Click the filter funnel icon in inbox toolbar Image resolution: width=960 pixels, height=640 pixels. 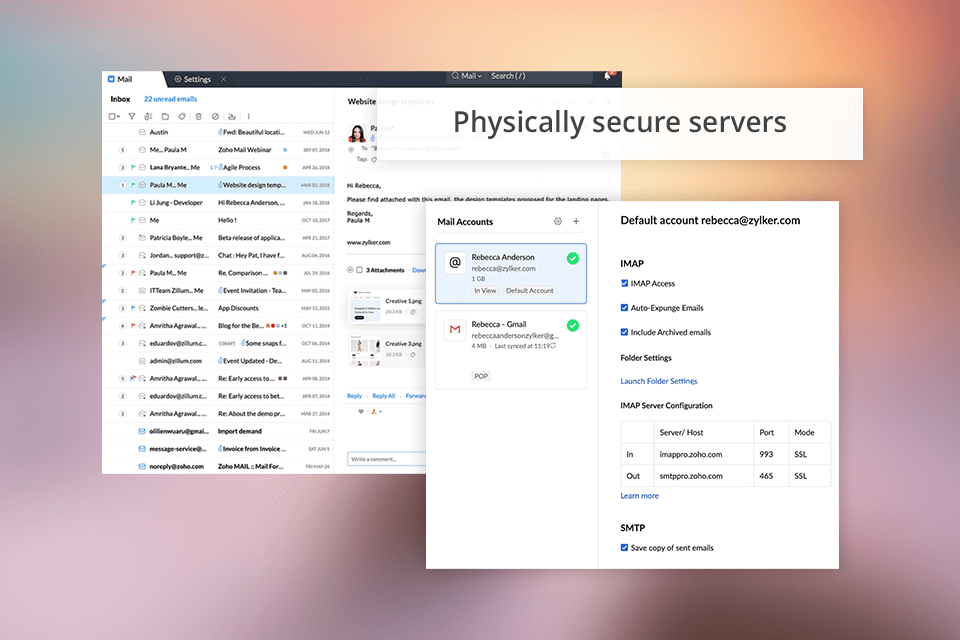pos(132,116)
